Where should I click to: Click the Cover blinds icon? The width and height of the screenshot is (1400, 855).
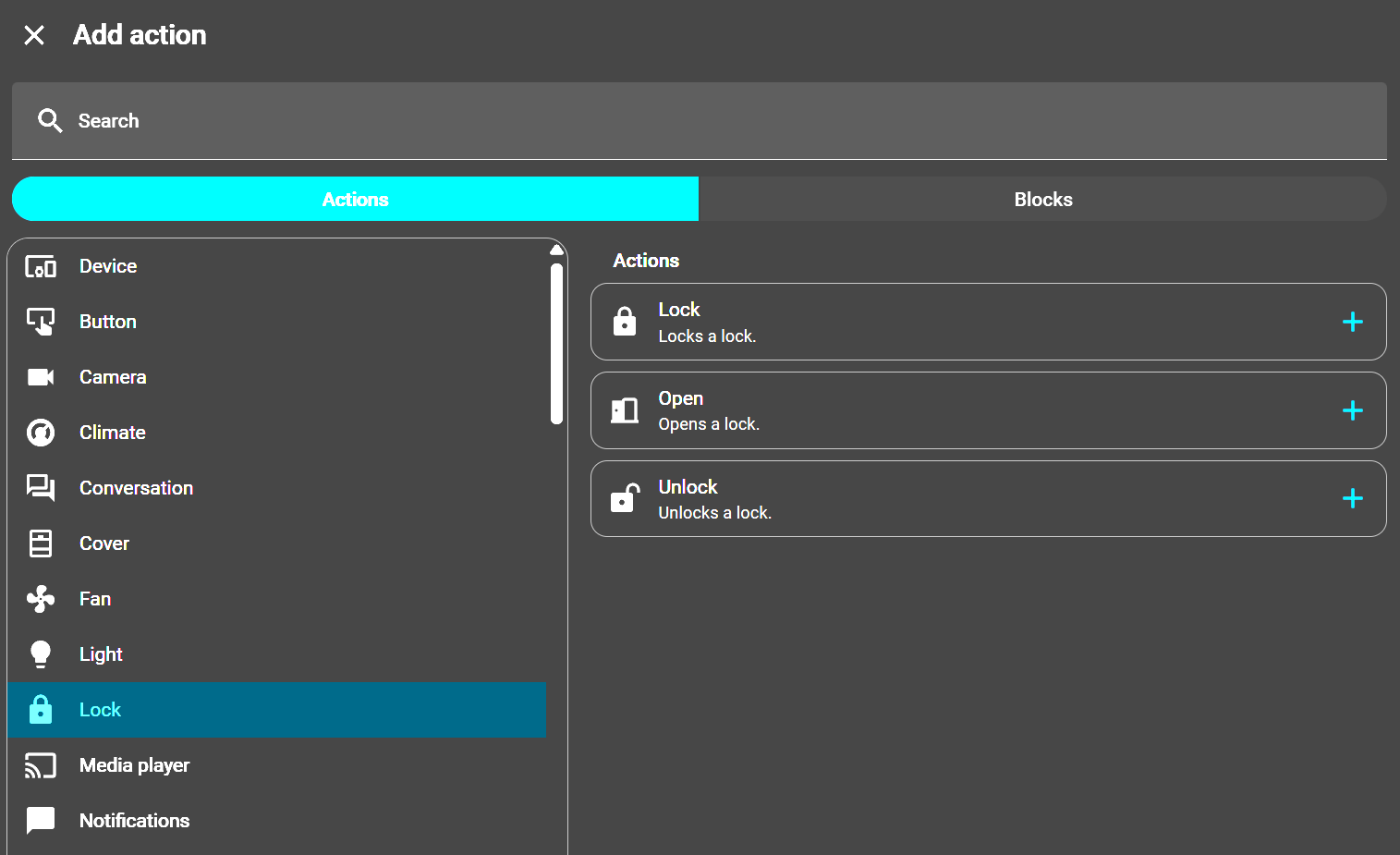pos(41,544)
